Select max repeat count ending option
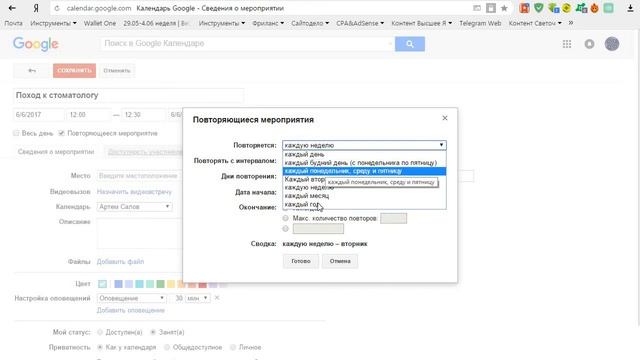640x360 pixels. click(x=285, y=218)
